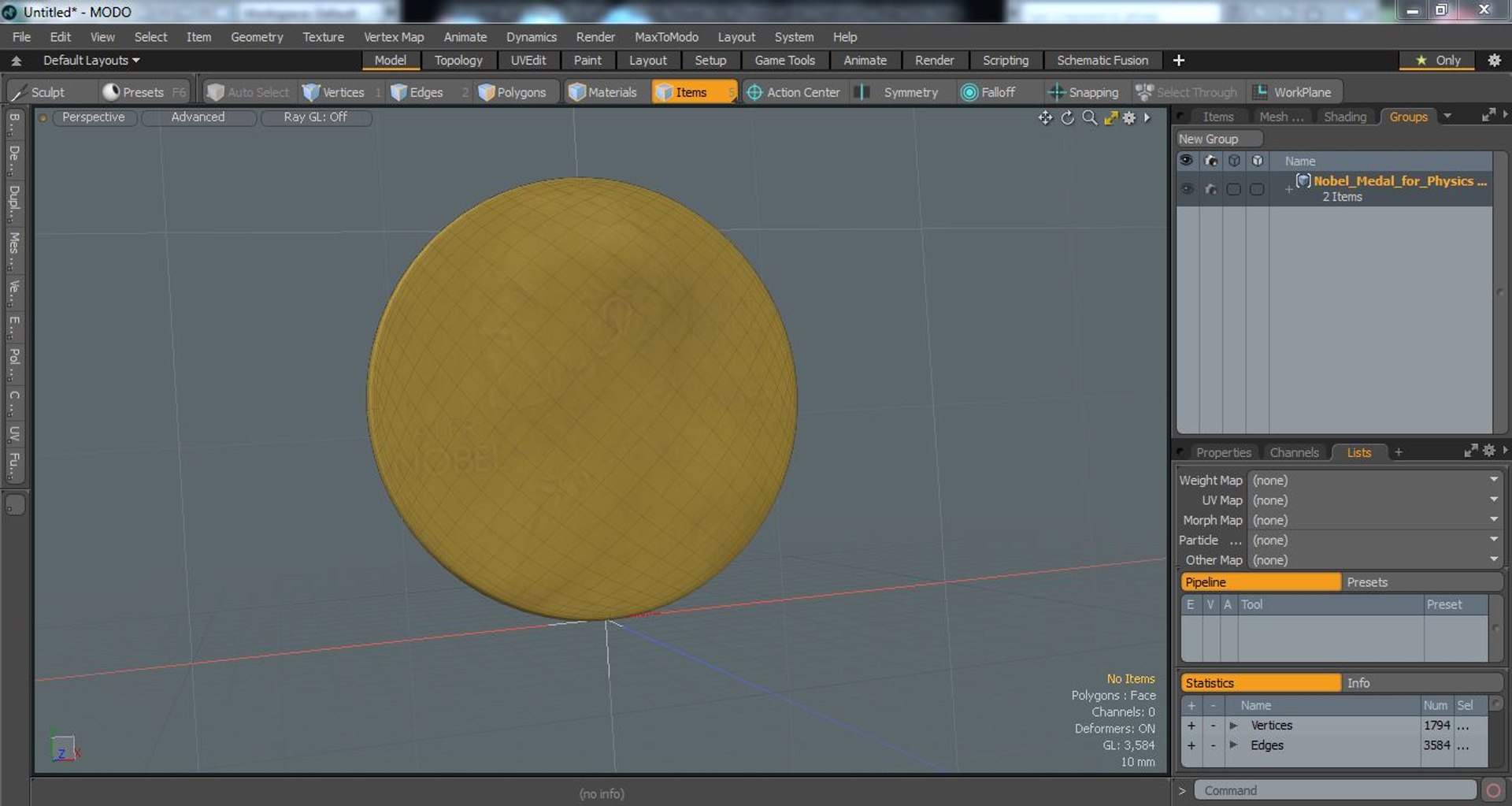1512x806 pixels.
Task: Toggle the Select Through option
Action: (1187, 92)
